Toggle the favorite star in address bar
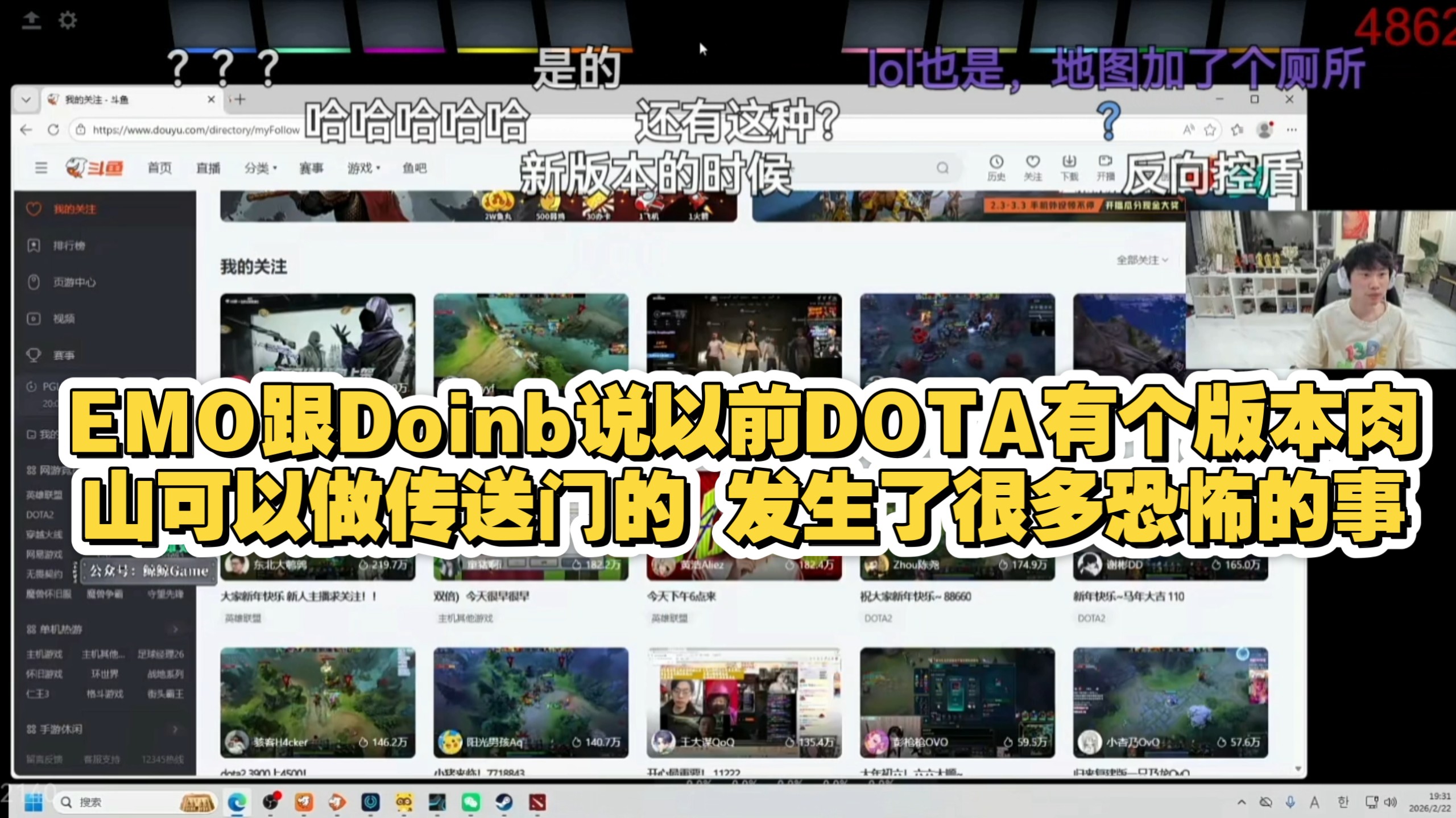Screen dimensions: 1456x818 click(1210, 130)
